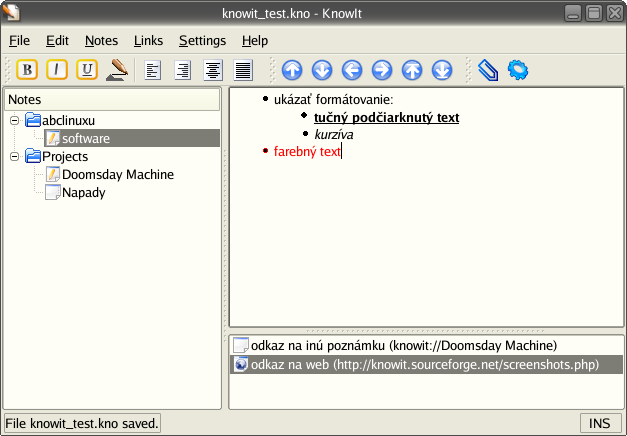The image size is (627, 436).
Task: Add a link using the paperclip icon
Action: [488, 70]
